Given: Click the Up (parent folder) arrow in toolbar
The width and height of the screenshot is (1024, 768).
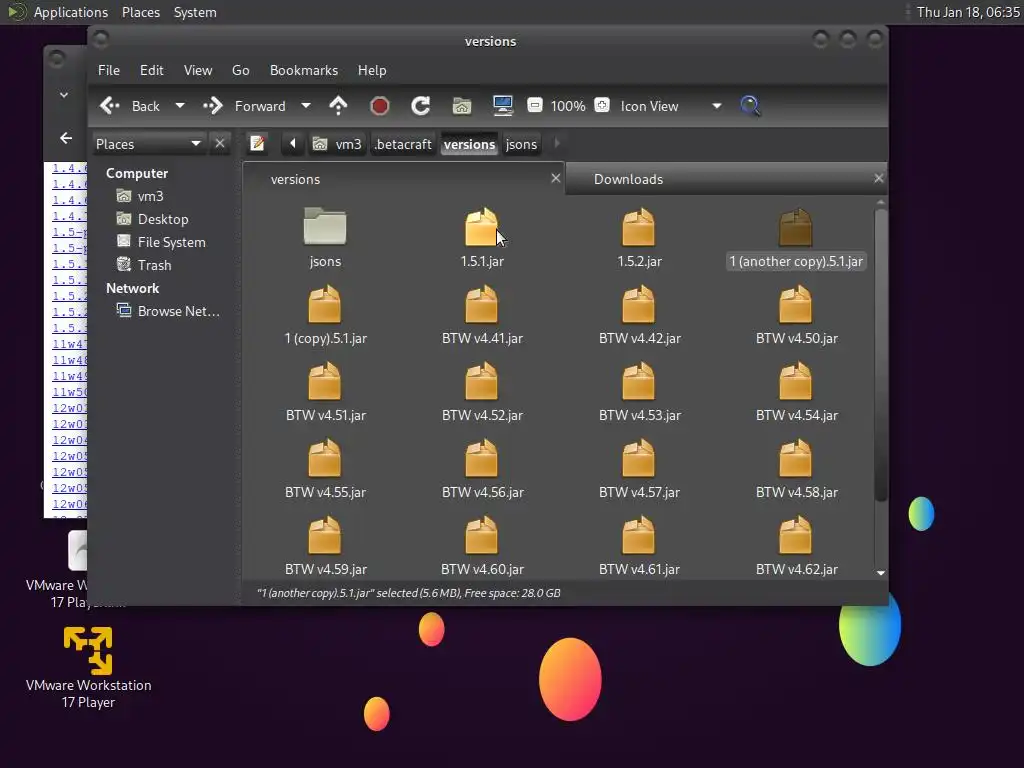Looking at the screenshot, I should point(338,106).
